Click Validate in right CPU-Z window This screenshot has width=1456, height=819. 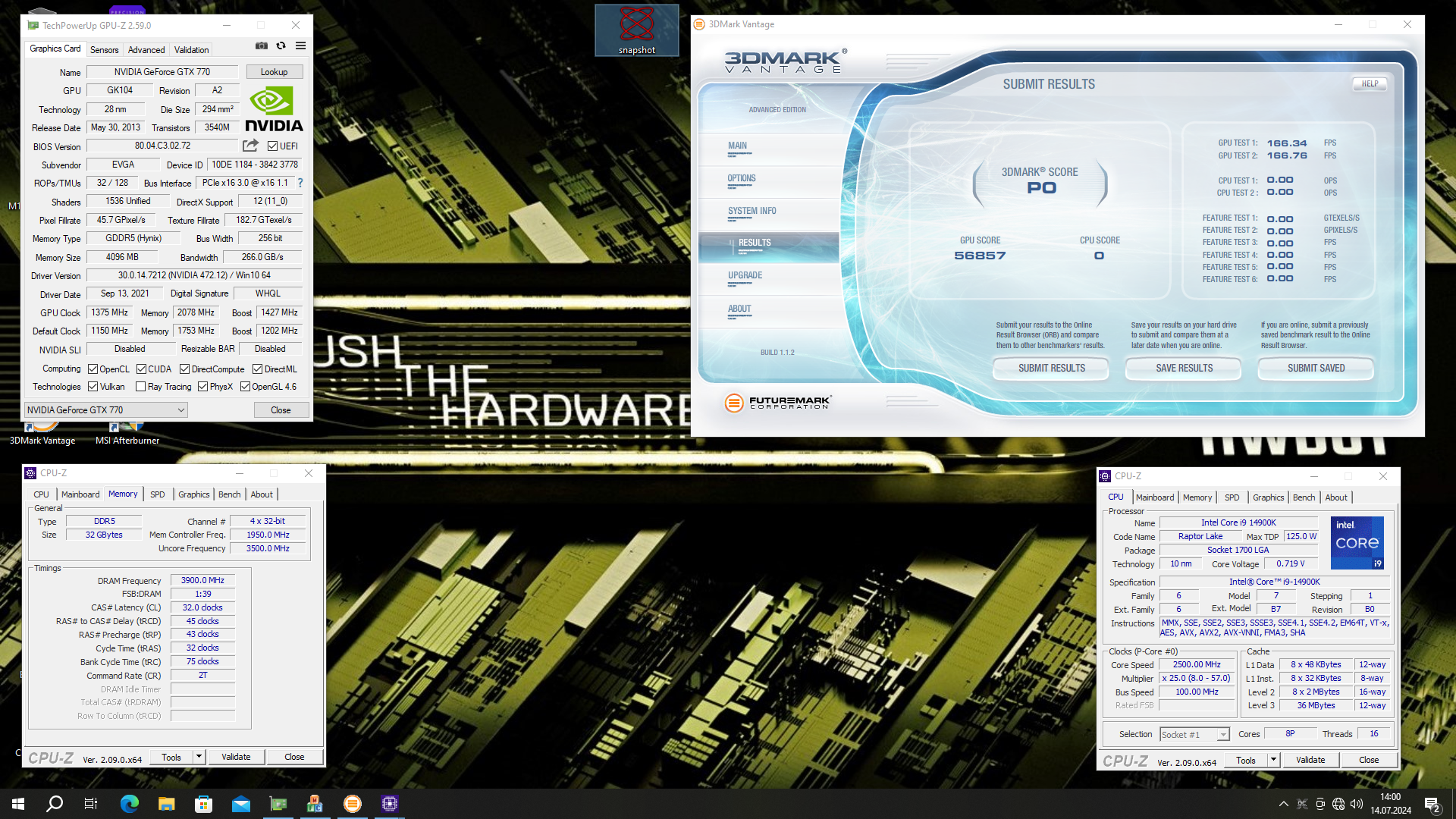pyautogui.click(x=1310, y=760)
